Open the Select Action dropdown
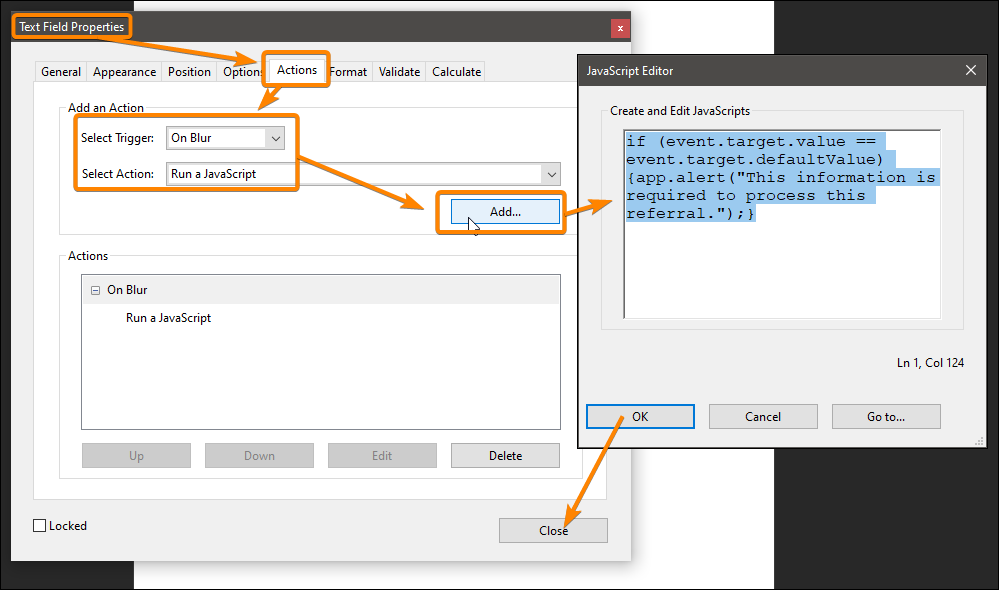This screenshot has width=999, height=590. point(551,173)
